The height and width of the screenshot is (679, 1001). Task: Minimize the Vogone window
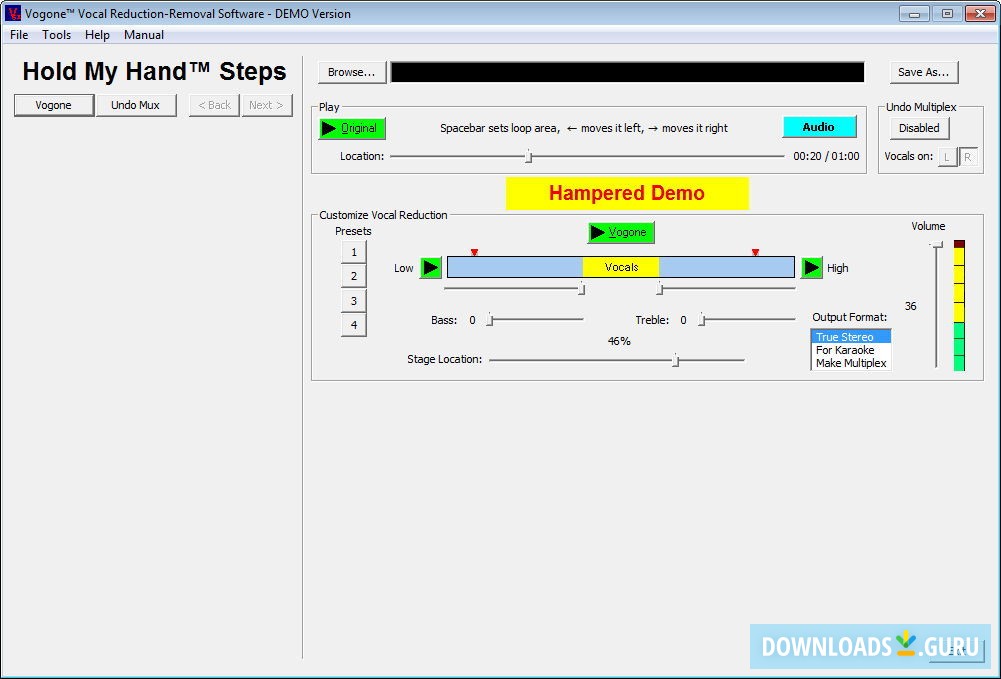914,13
